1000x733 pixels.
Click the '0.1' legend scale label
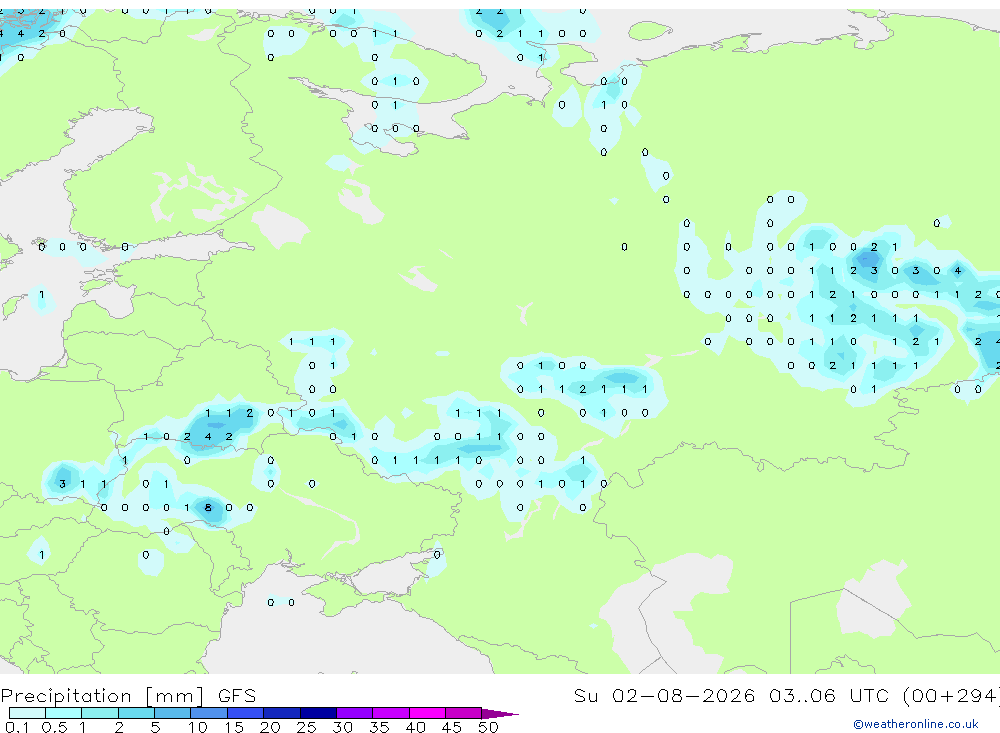click(x=16, y=727)
